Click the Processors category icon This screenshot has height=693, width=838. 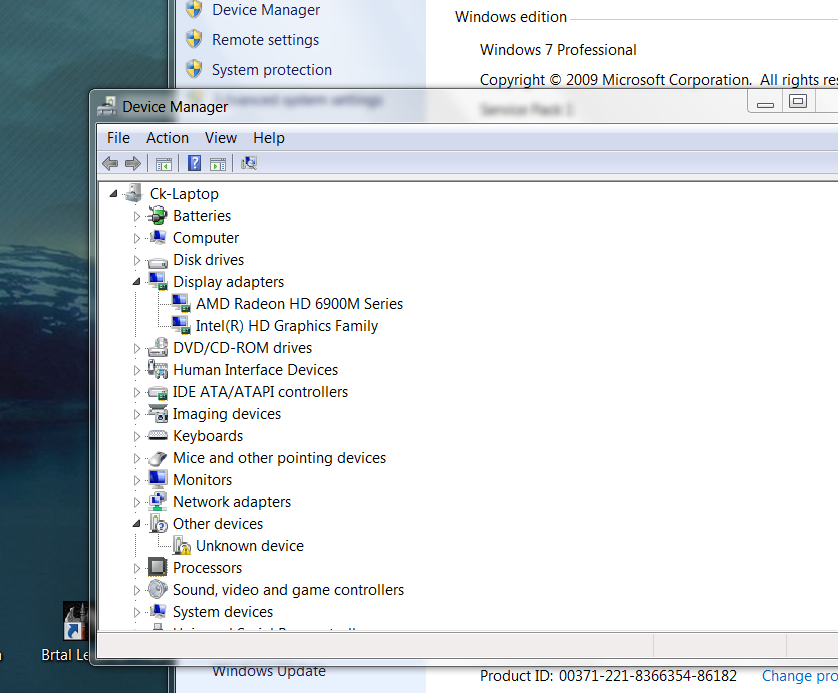click(x=157, y=567)
